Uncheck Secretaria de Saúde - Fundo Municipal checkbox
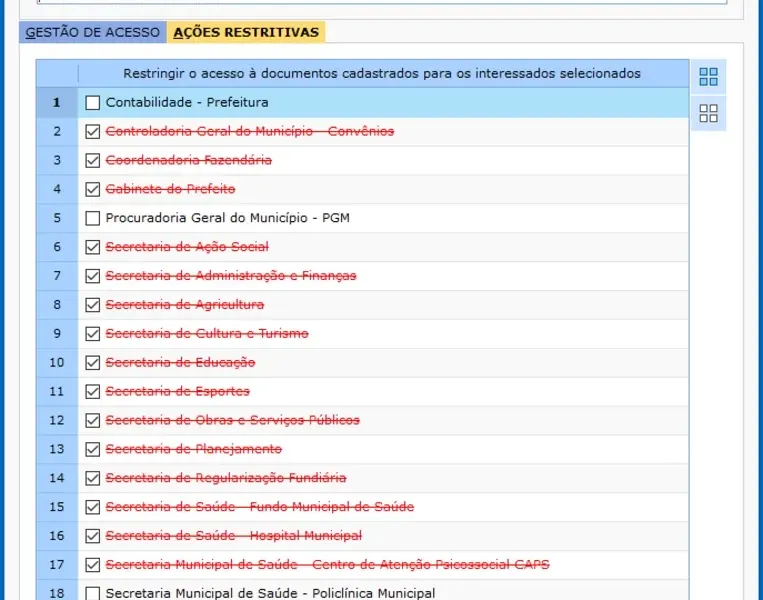This screenshot has height=600, width=763. pos(92,507)
